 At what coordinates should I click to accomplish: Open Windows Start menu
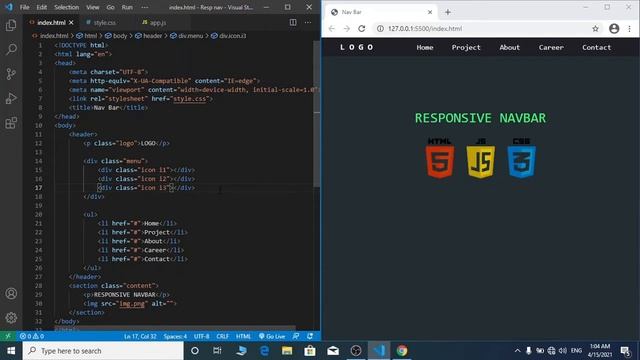tap(11, 351)
